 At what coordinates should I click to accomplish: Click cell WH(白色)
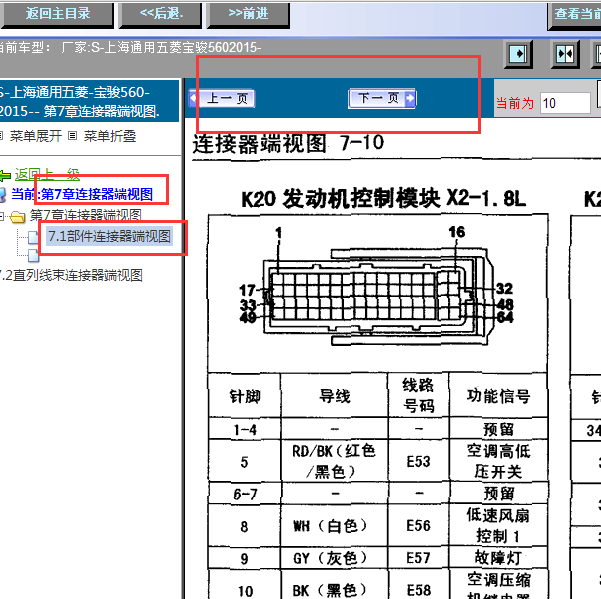click(335, 525)
